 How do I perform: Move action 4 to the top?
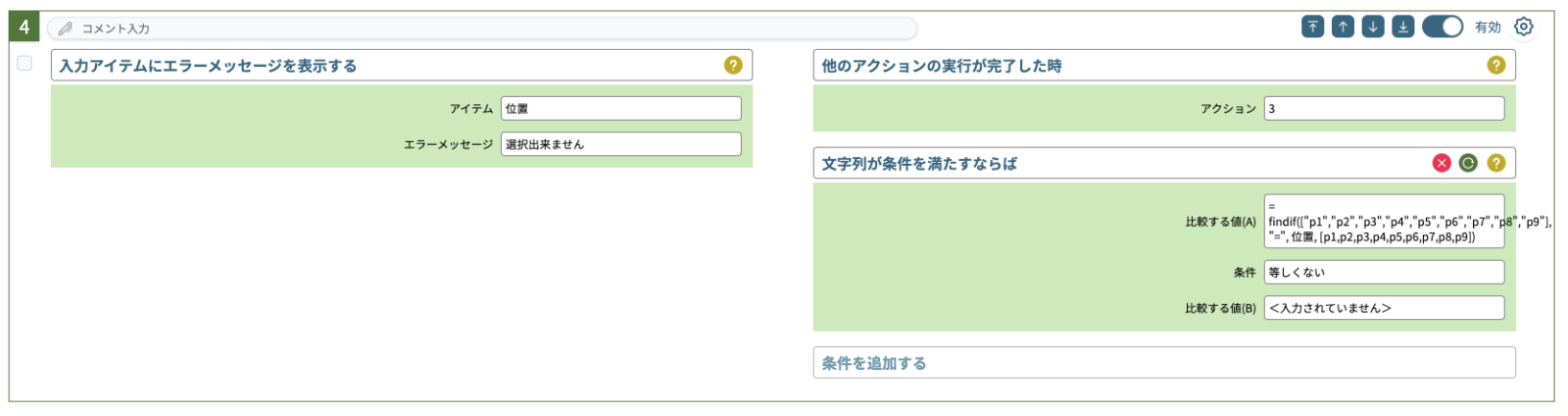tap(1313, 26)
